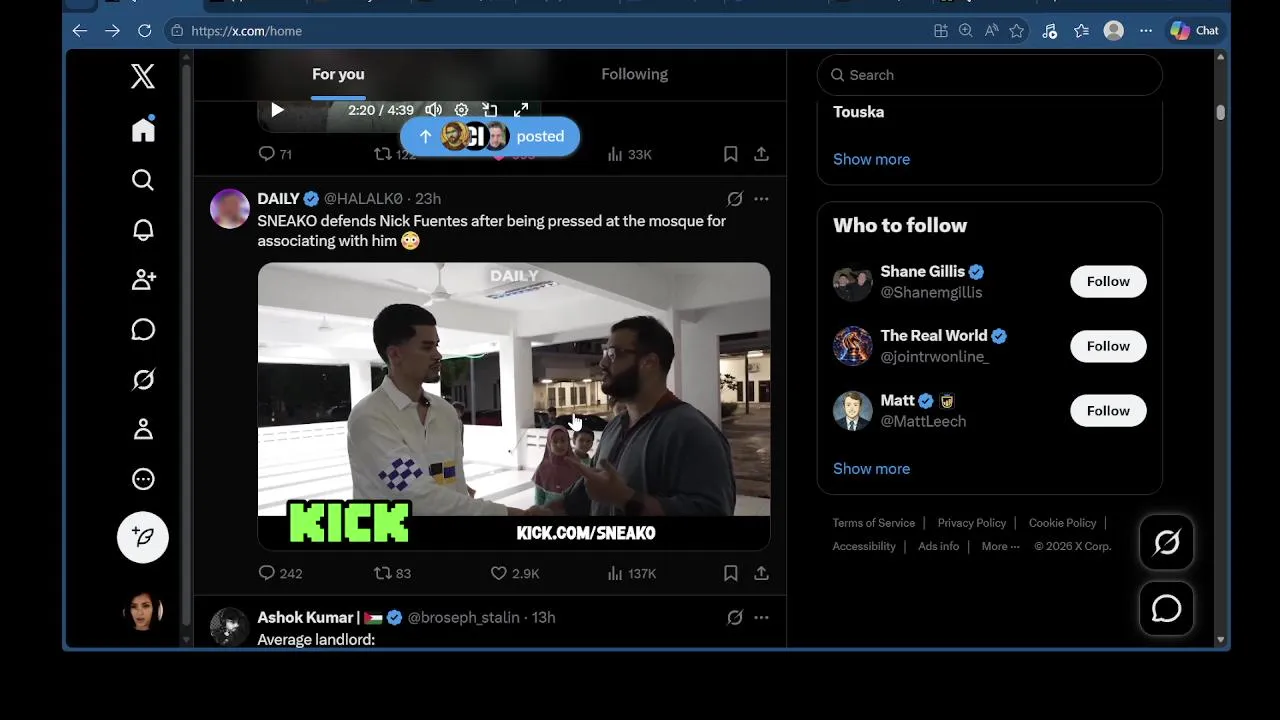Switch to the For you tab
The width and height of the screenshot is (1280, 720).
tap(338, 74)
